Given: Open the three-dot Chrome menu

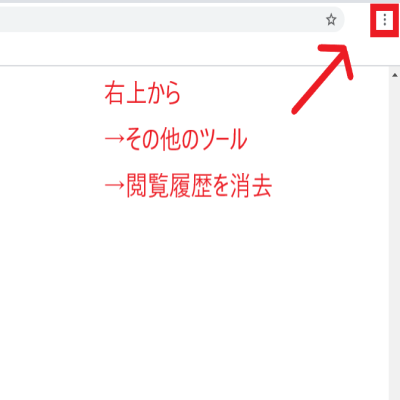Looking at the screenshot, I should (385, 20).
